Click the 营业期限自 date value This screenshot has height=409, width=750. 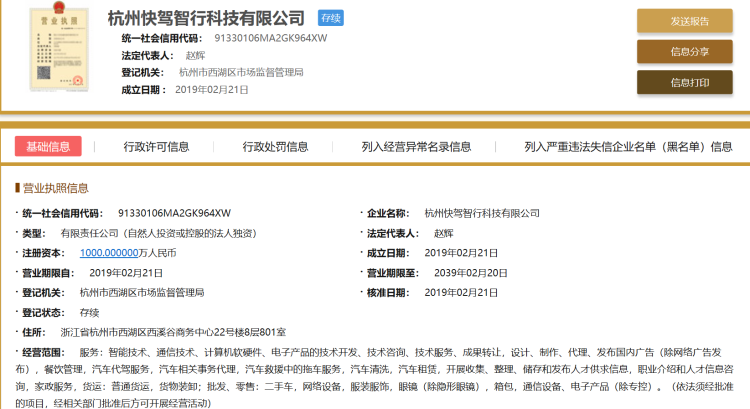(x=126, y=273)
